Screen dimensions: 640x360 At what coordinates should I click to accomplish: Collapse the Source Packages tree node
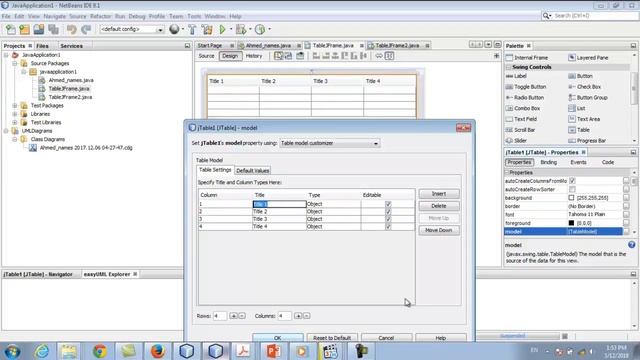tap(15, 64)
